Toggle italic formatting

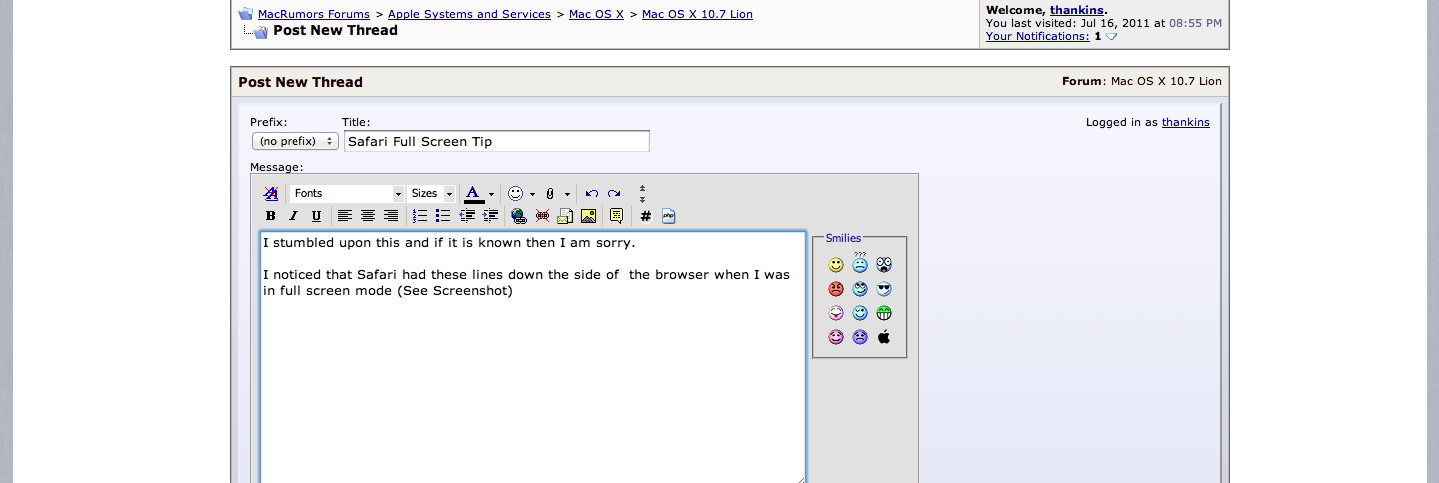pyautogui.click(x=293, y=216)
